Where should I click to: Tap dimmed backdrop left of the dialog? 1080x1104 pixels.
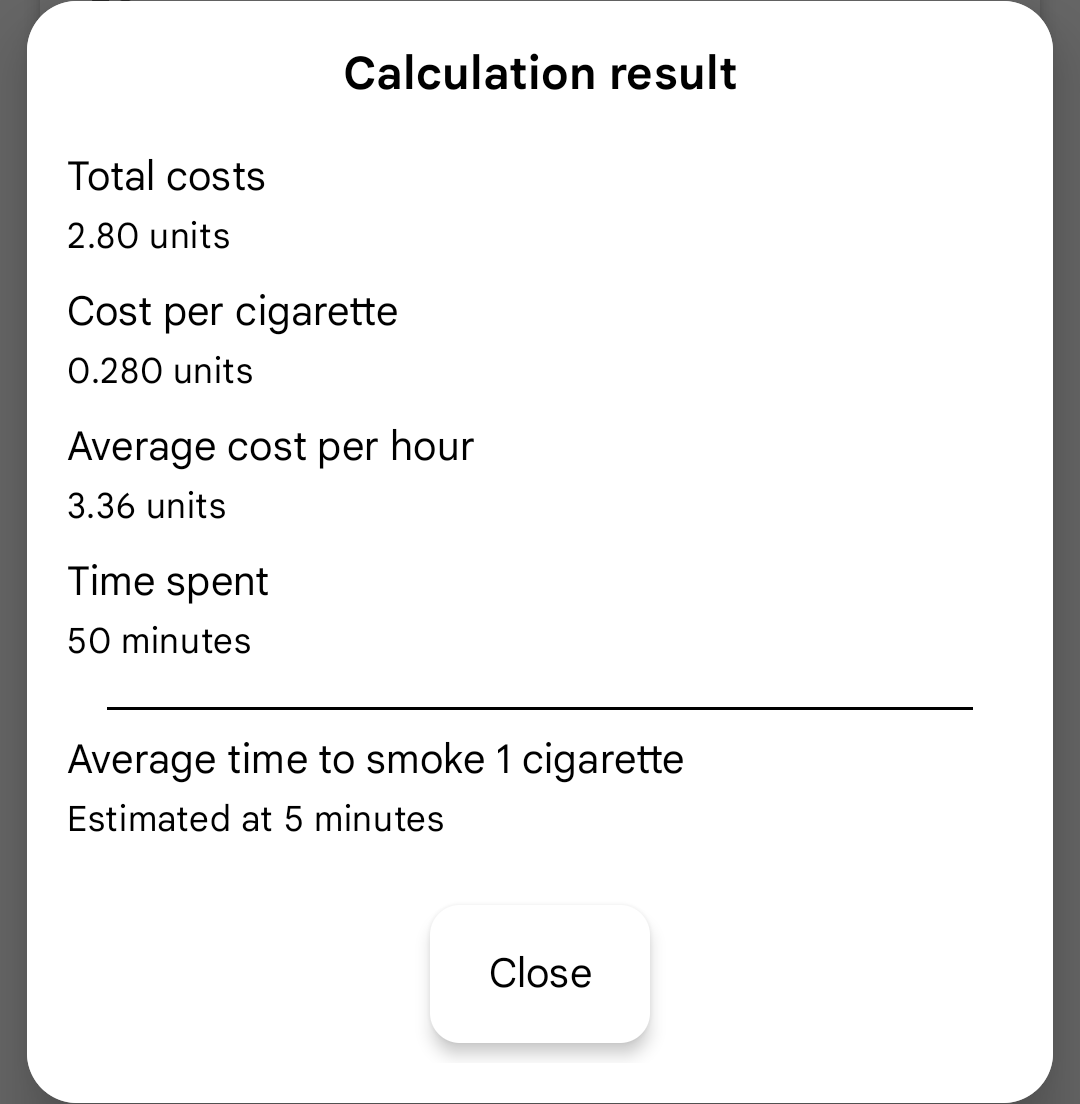(12, 550)
